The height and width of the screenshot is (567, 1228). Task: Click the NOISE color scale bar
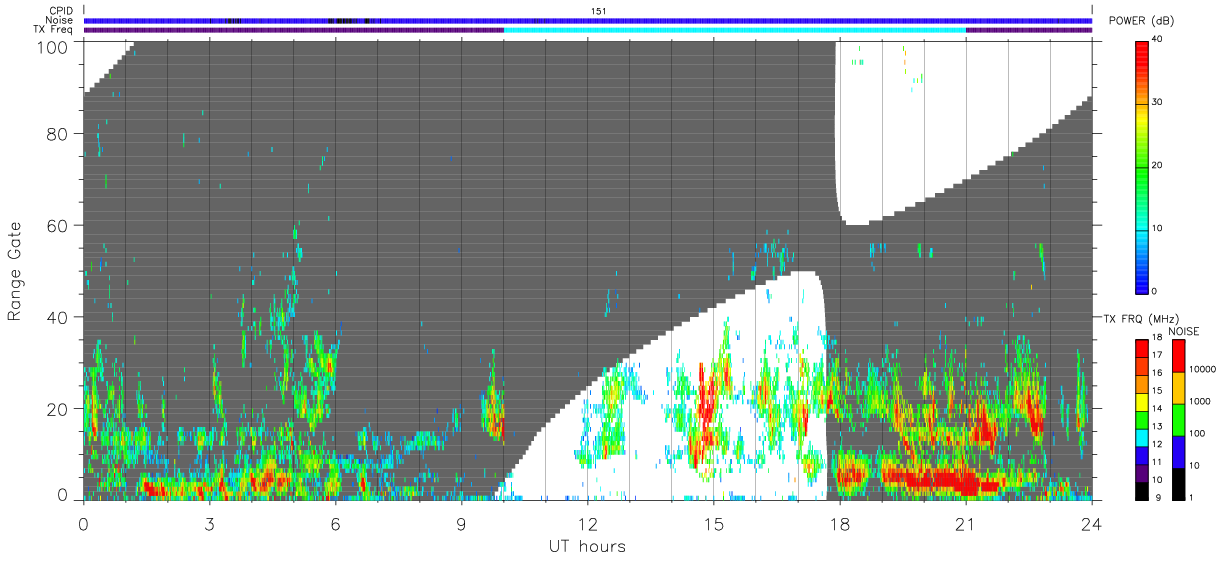click(x=1178, y=418)
